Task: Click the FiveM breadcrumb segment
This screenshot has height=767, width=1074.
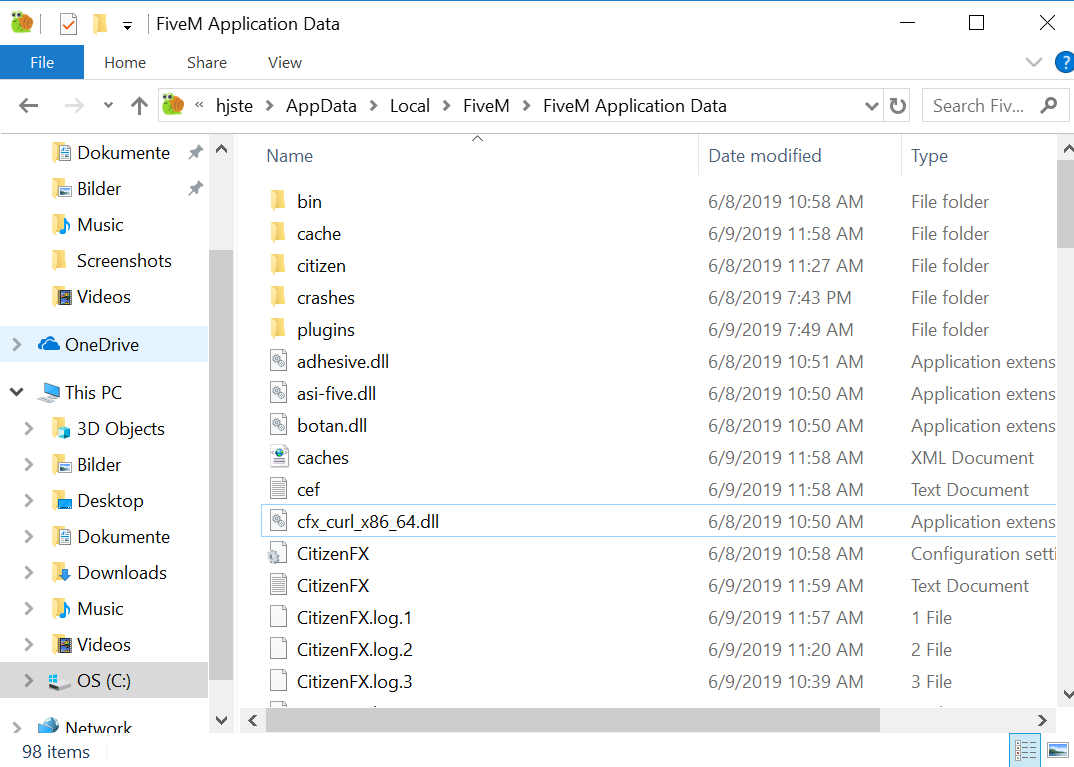Action: click(x=486, y=106)
